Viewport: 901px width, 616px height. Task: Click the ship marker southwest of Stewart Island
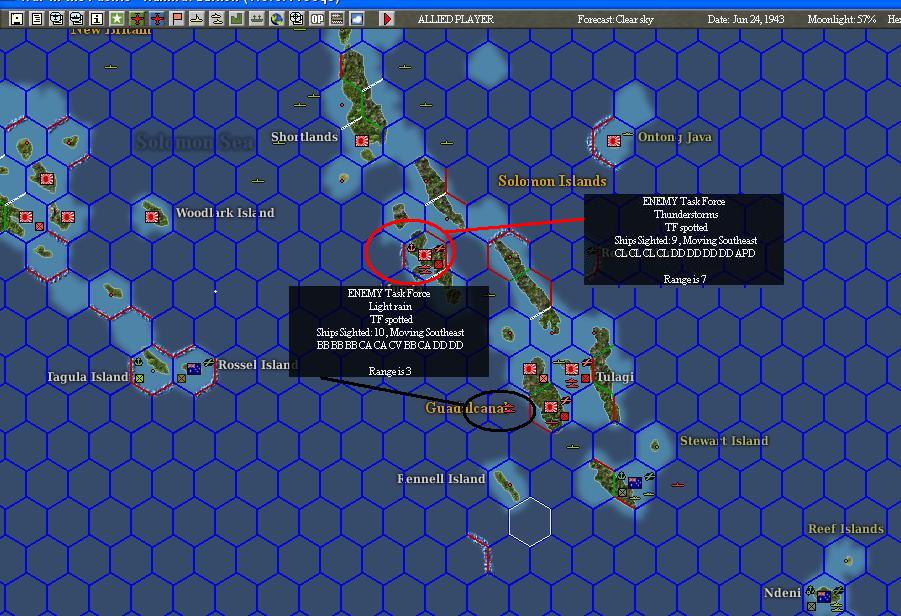click(573, 446)
